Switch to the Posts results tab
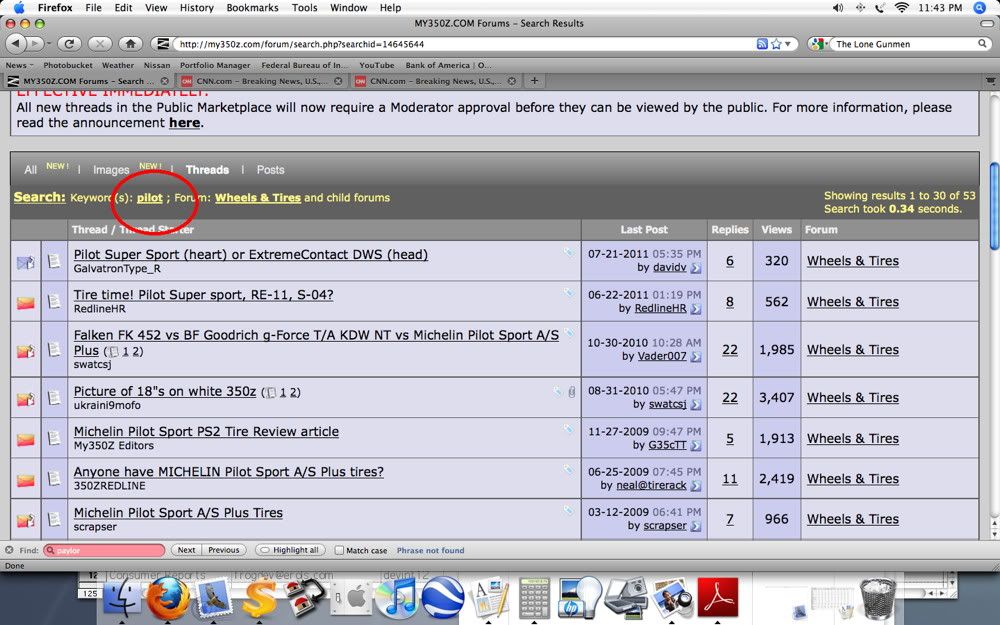This screenshot has height=625, width=1000. point(270,170)
